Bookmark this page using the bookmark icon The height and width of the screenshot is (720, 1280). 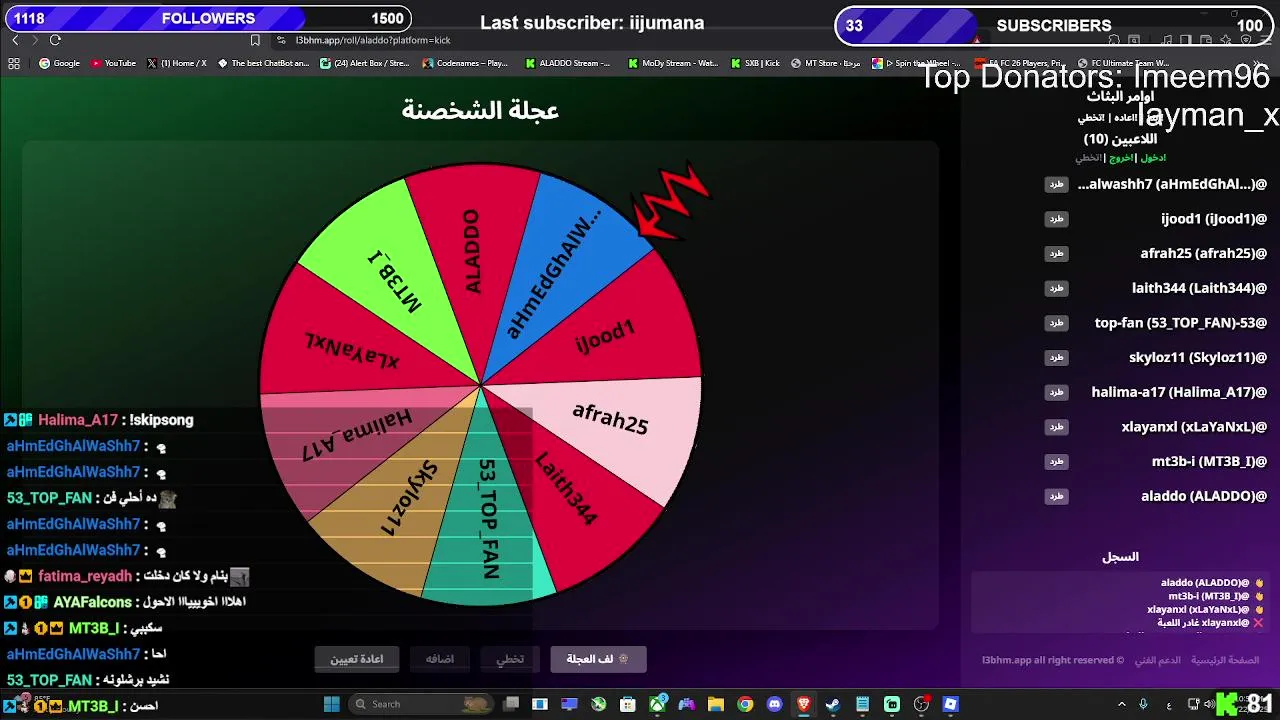pos(255,40)
